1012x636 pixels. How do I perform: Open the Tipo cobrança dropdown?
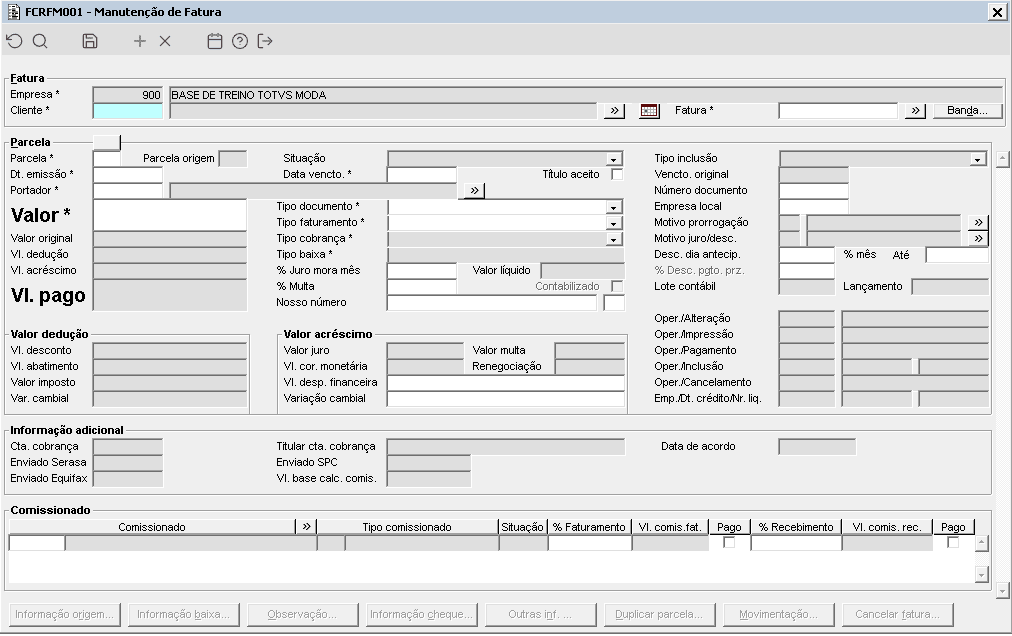613,240
